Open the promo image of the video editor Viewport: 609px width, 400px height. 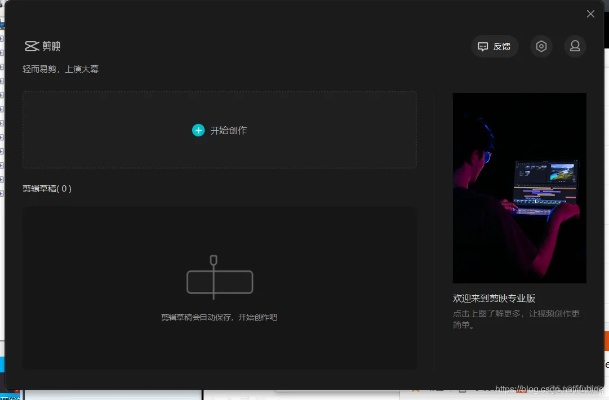coord(519,188)
